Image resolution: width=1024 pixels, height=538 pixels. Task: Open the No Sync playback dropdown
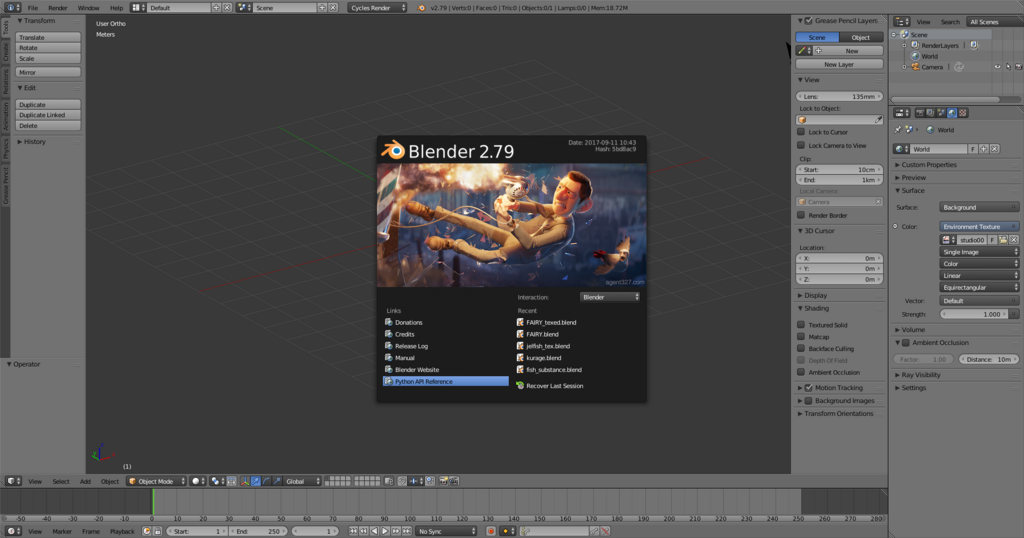[447, 531]
